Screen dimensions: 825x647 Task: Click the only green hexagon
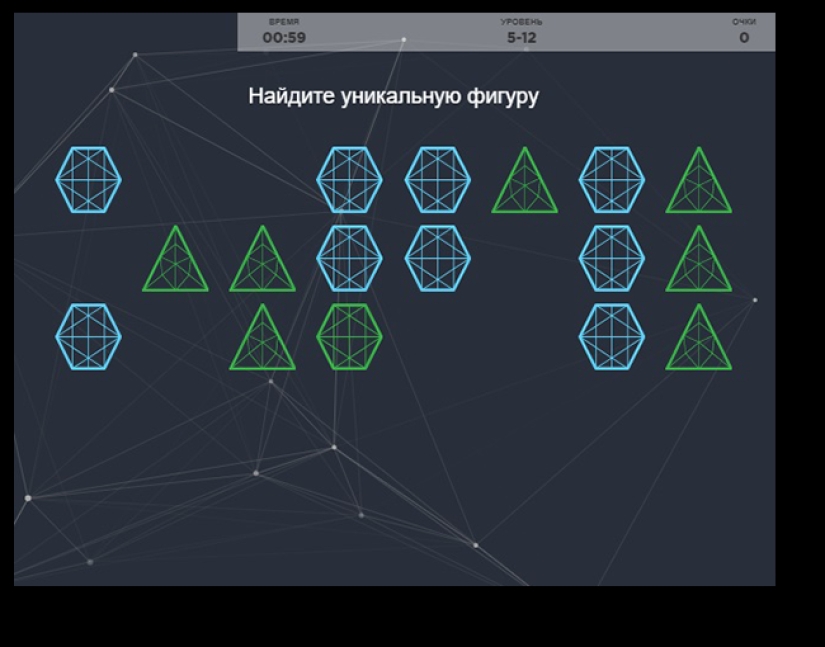coord(349,337)
